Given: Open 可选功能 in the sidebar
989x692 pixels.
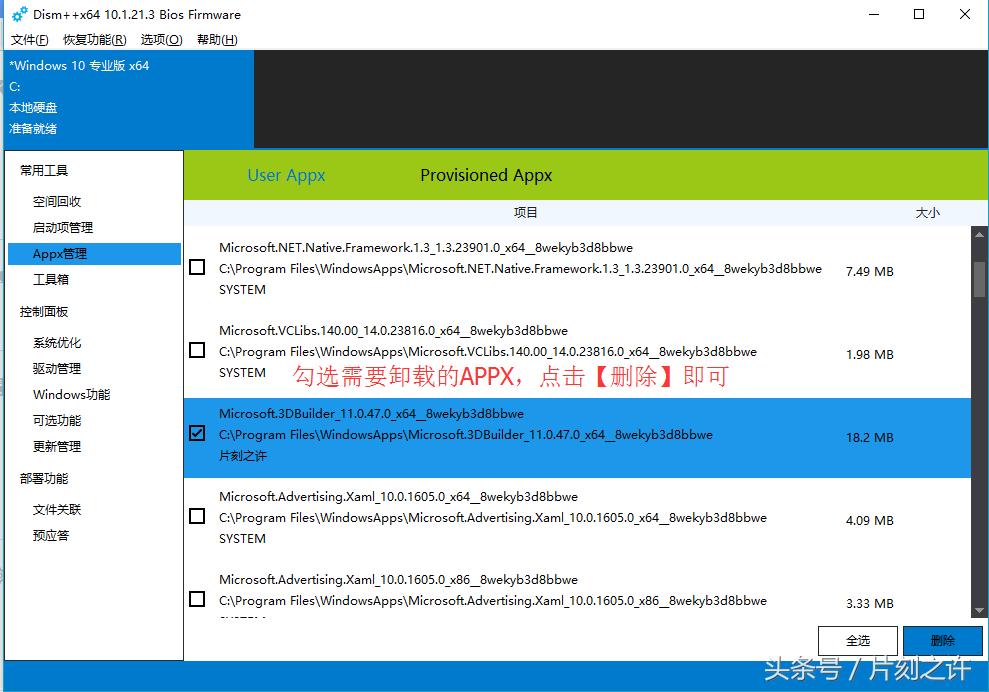Looking at the screenshot, I should click(57, 420).
